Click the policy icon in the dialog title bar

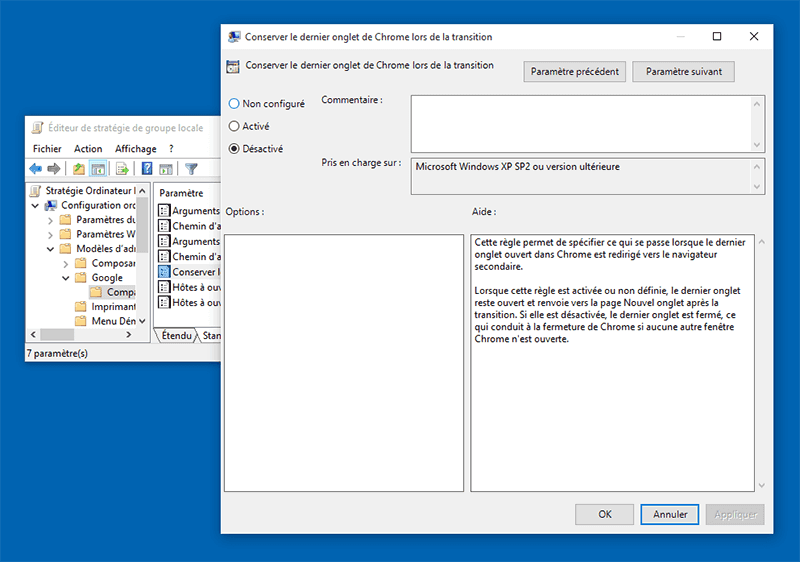click(x=234, y=37)
